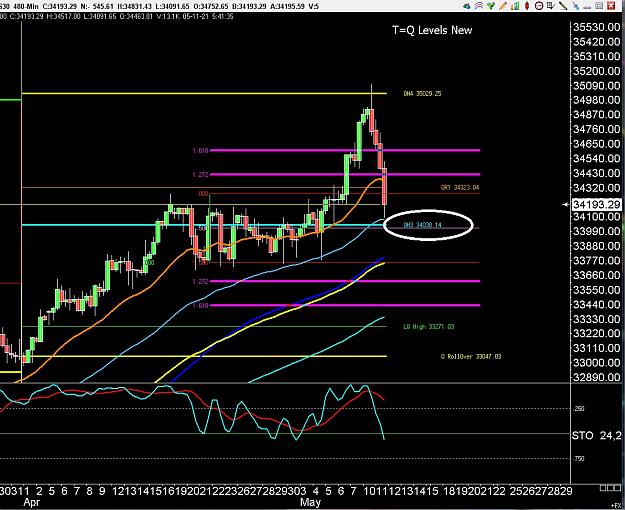
Task: Open the bar chart type icon
Action: tap(515, 6)
